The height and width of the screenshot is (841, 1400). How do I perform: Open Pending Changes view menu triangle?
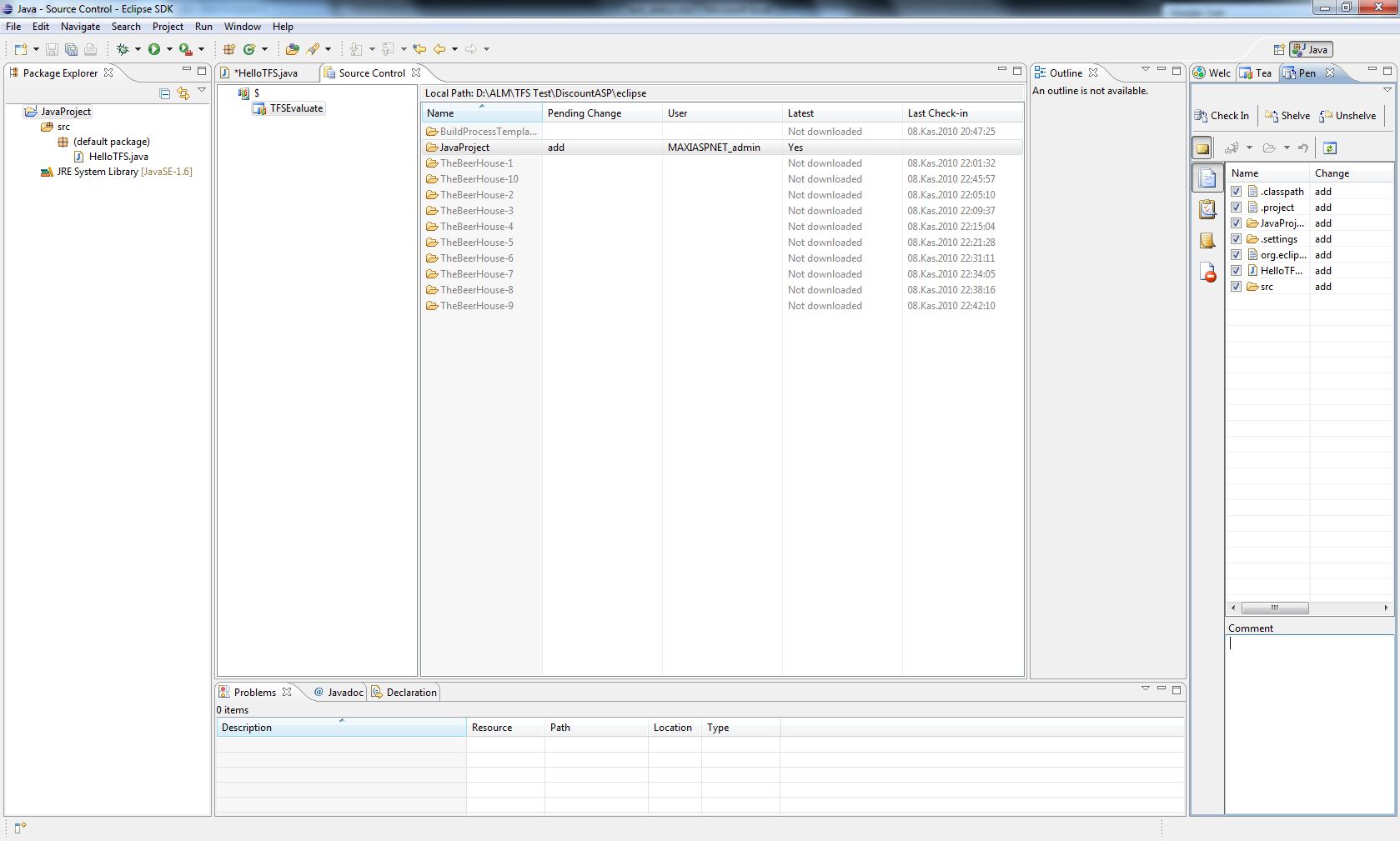(1387, 90)
